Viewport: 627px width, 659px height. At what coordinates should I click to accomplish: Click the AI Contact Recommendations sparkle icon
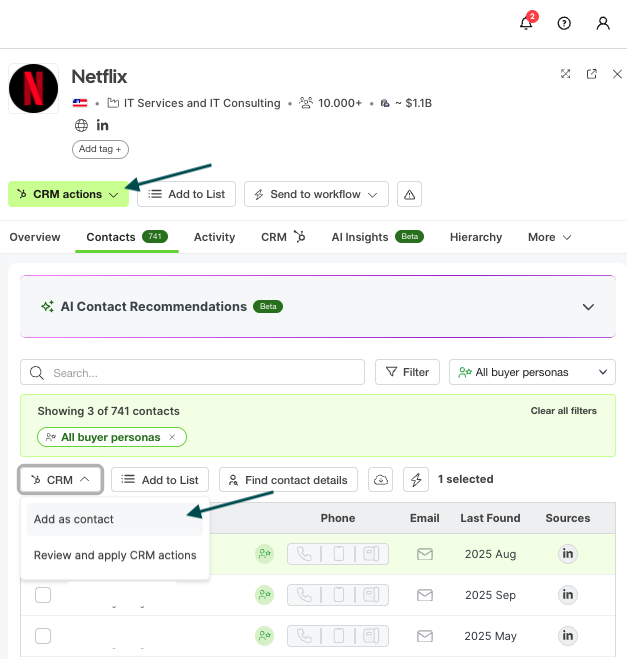[47, 306]
